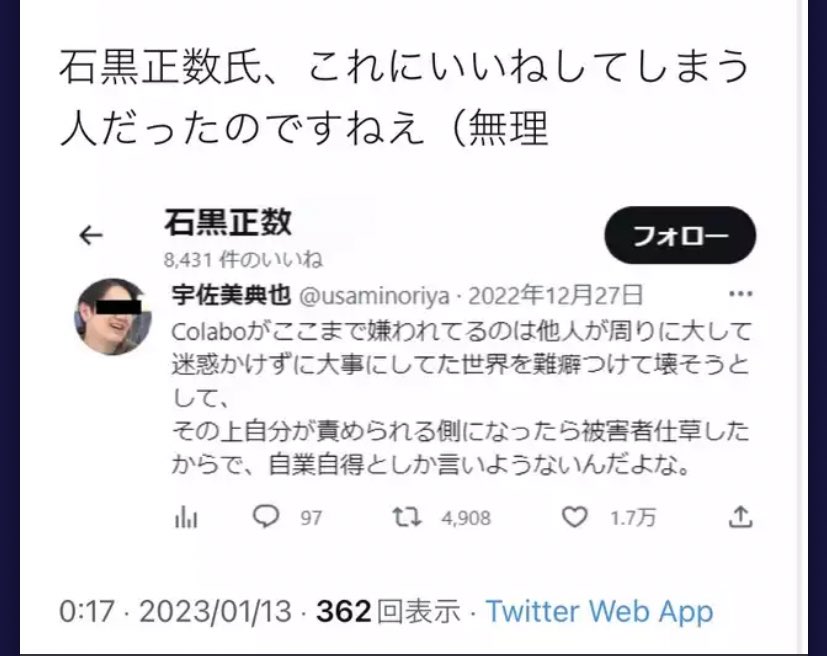Reply via speech bubble icon
Viewport: 827px width, 656px height.
tap(266, 516)
